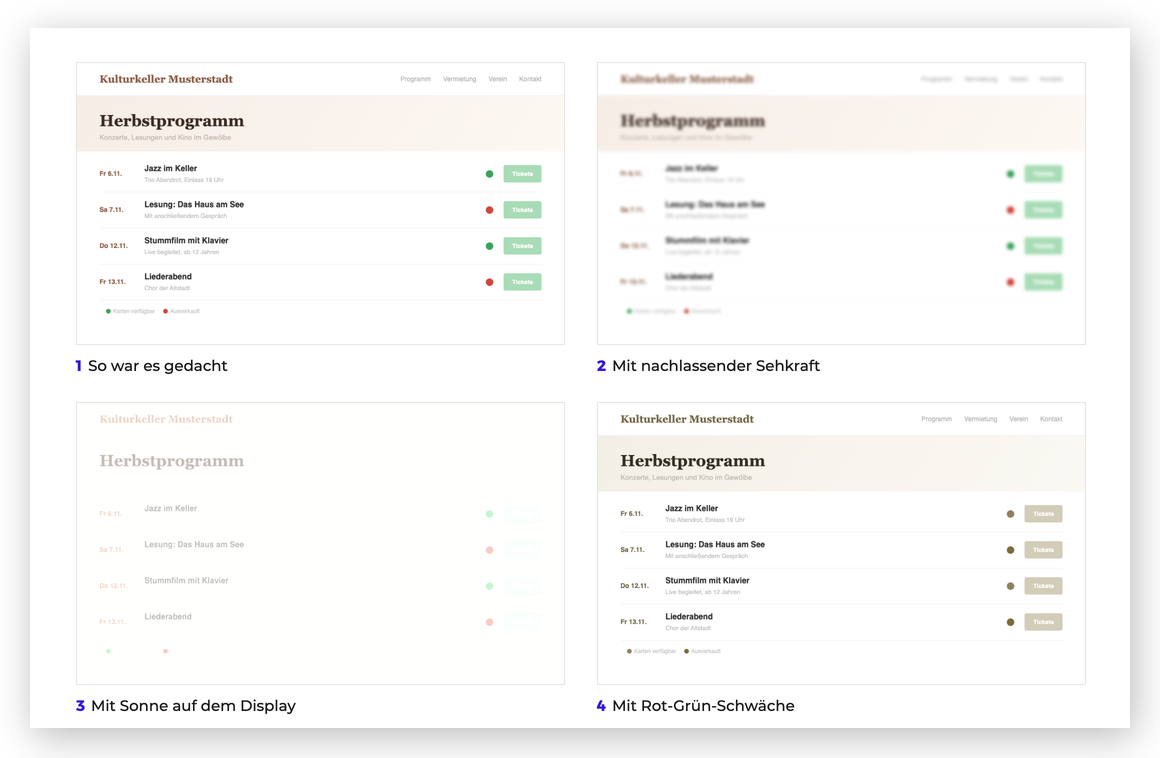Click caption 'Mit Sonne auf dem Display'

click(x=193, y=706)
